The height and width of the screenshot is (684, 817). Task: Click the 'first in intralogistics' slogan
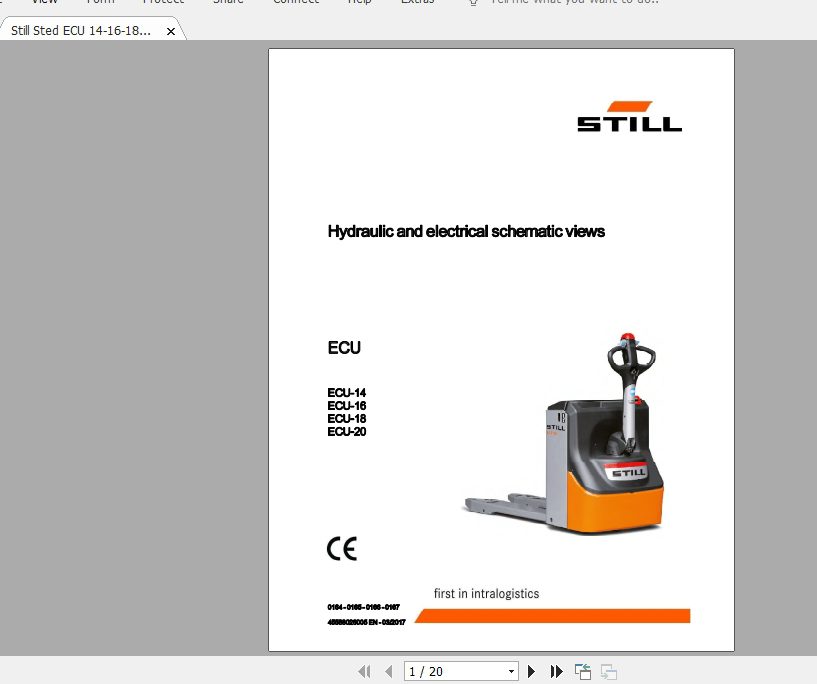(486, 593)
